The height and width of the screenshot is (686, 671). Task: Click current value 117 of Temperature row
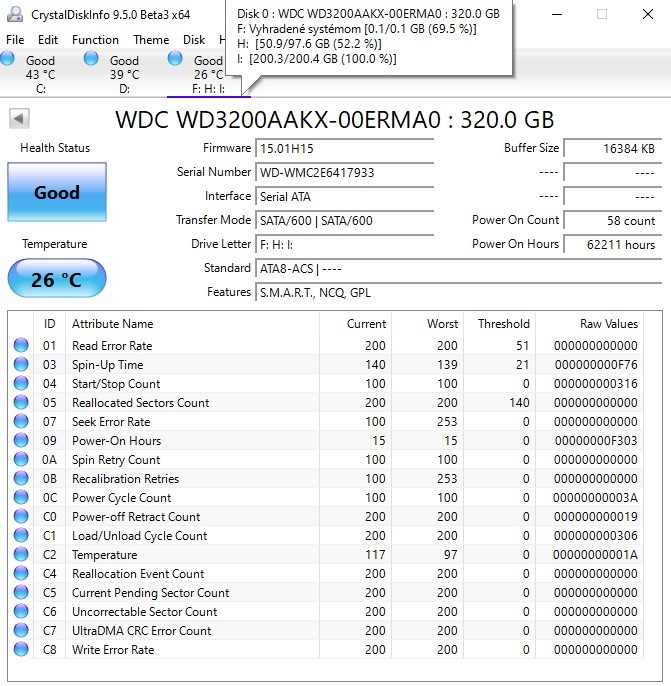(375, 555)
